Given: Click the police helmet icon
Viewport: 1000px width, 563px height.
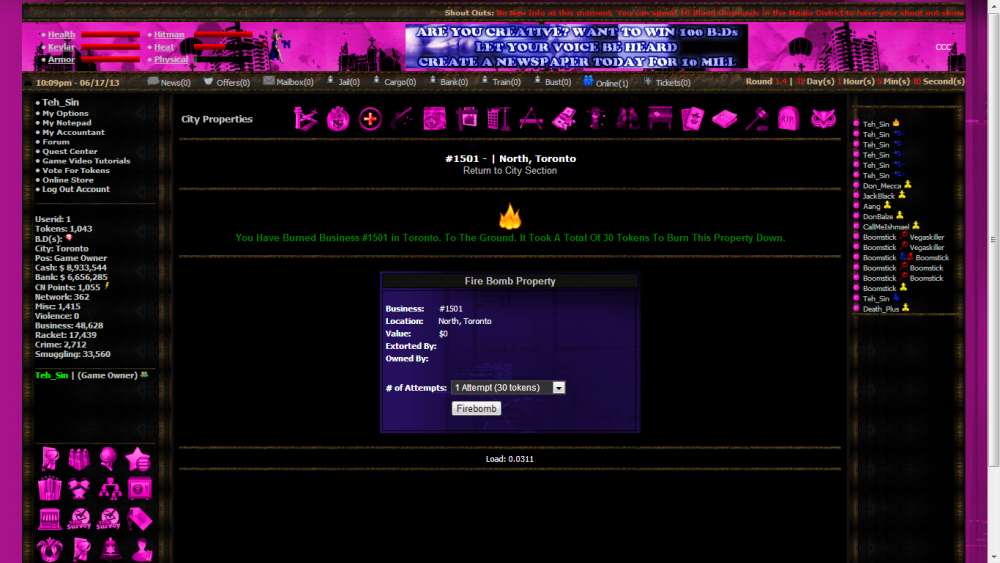Looking at the screenshot, I should pos(110,548).
